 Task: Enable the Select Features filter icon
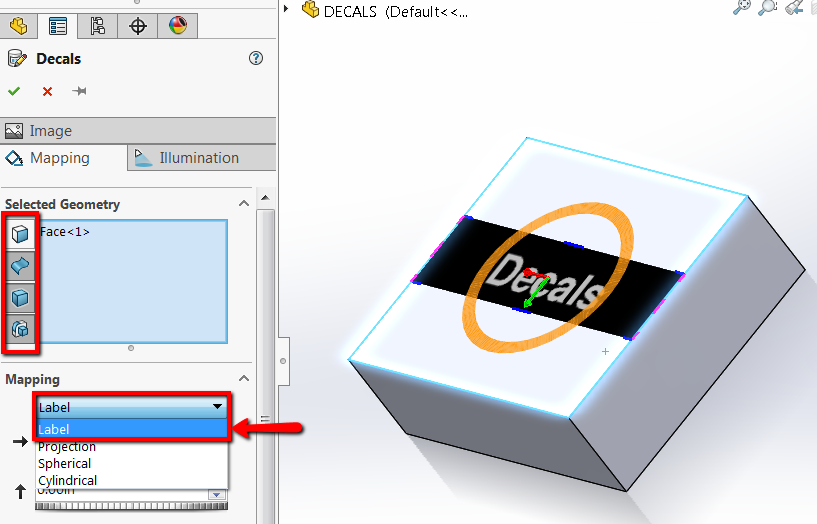click(20, 329)
